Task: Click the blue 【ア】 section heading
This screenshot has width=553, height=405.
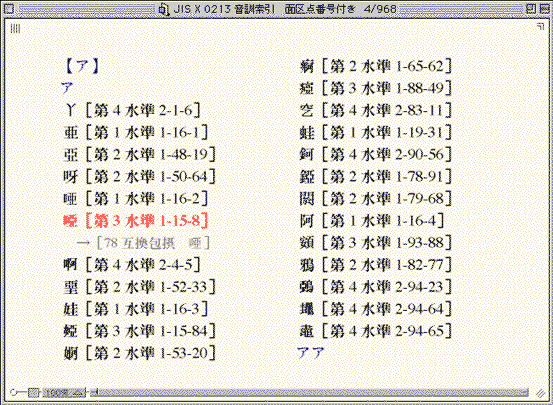Action: click(x=81, y=66)
